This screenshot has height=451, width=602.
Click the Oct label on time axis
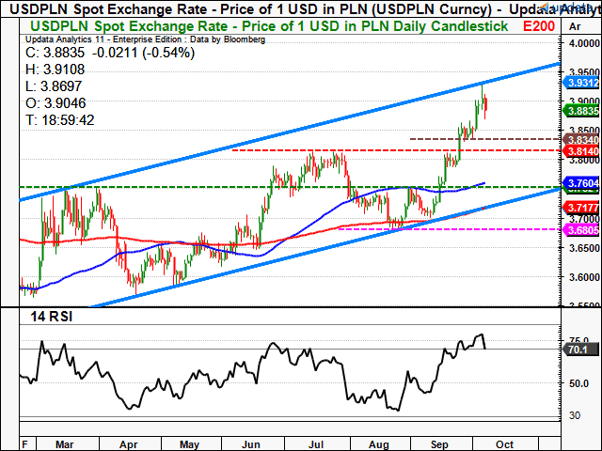coord(504,444)
